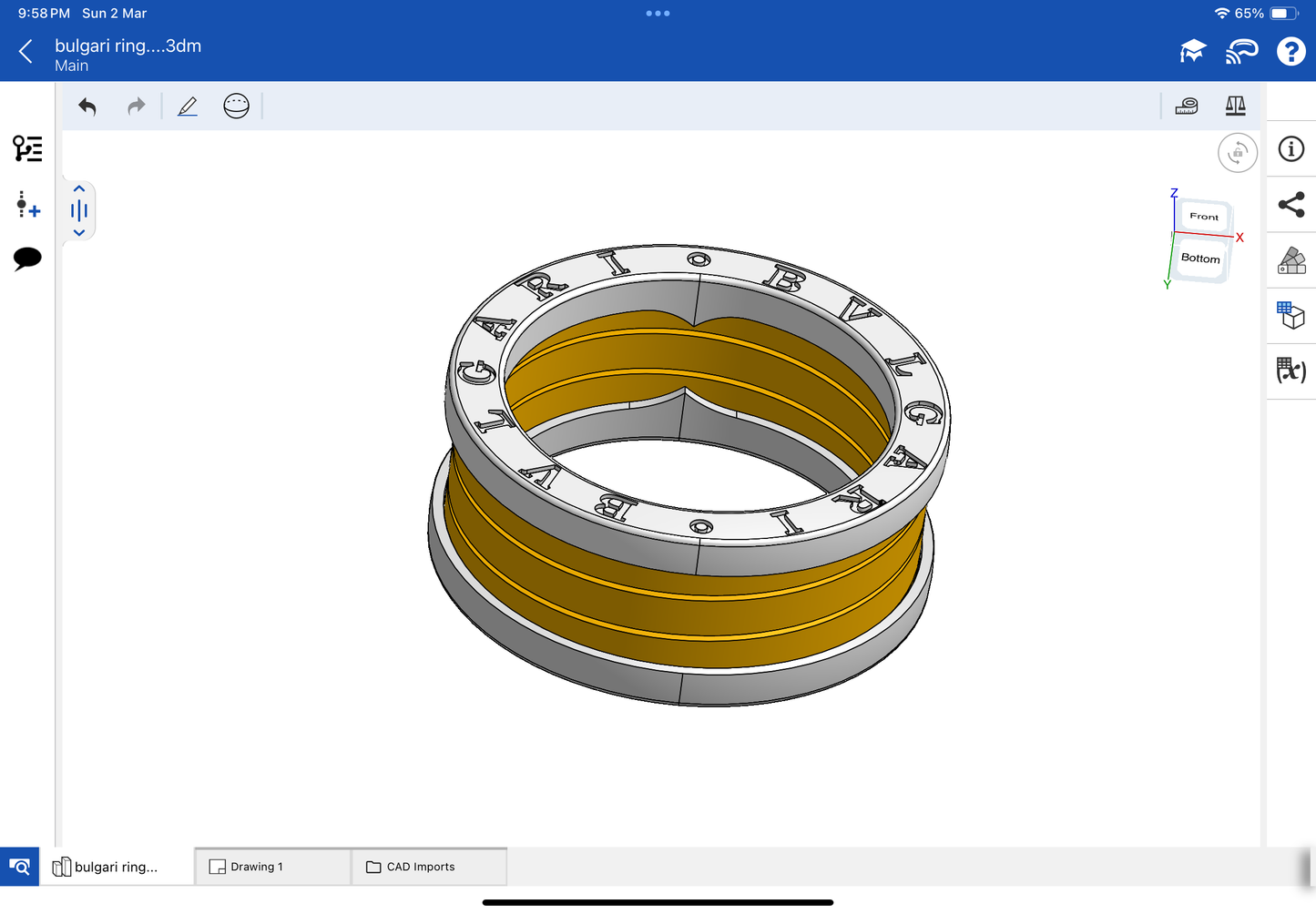Viewport: 1316px width, 914px height.
Task: Collapse the panel handle's down chevron
Action: [x=79, y=233]
